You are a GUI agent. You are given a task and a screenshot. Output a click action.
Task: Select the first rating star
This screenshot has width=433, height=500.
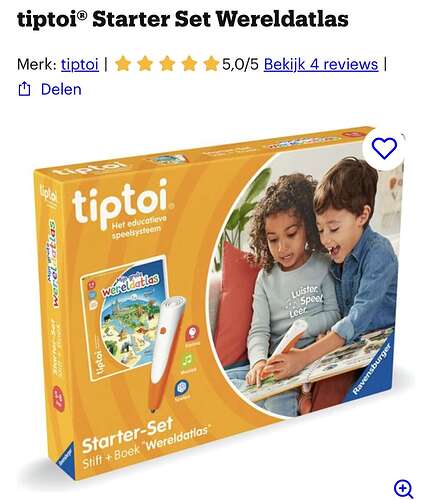pos(123,64)
